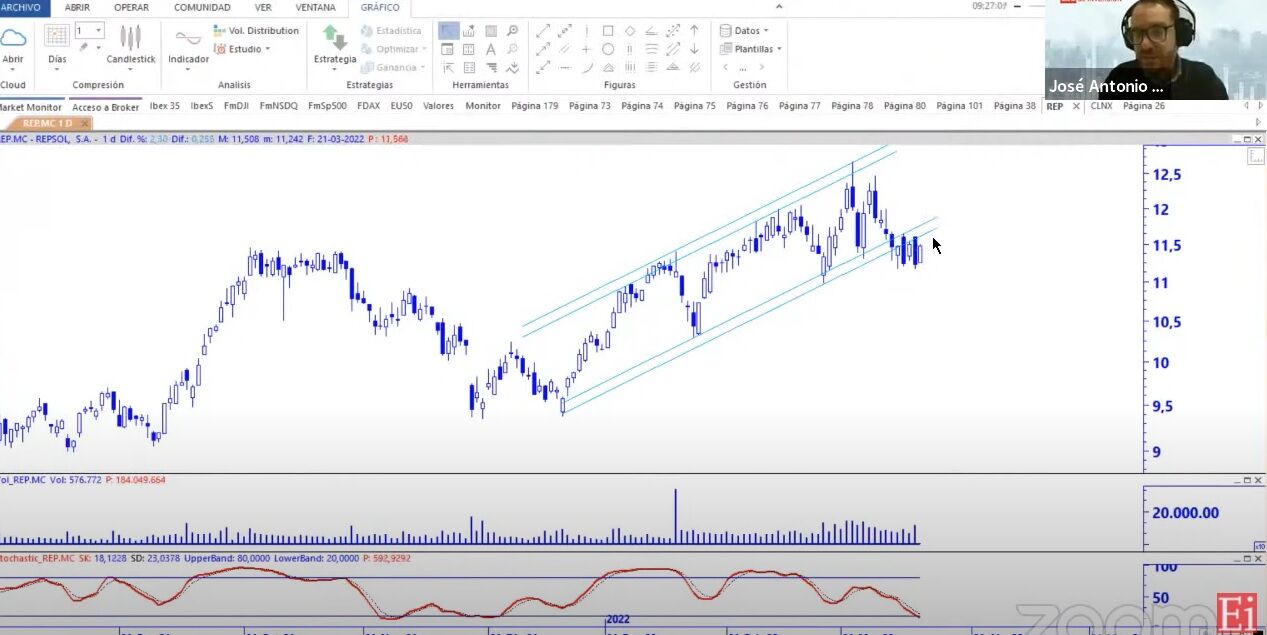Viewport: 1267px width, 635px height.
Task: Switch to the GRÁFICO ribbon tab
Action: 380,7
